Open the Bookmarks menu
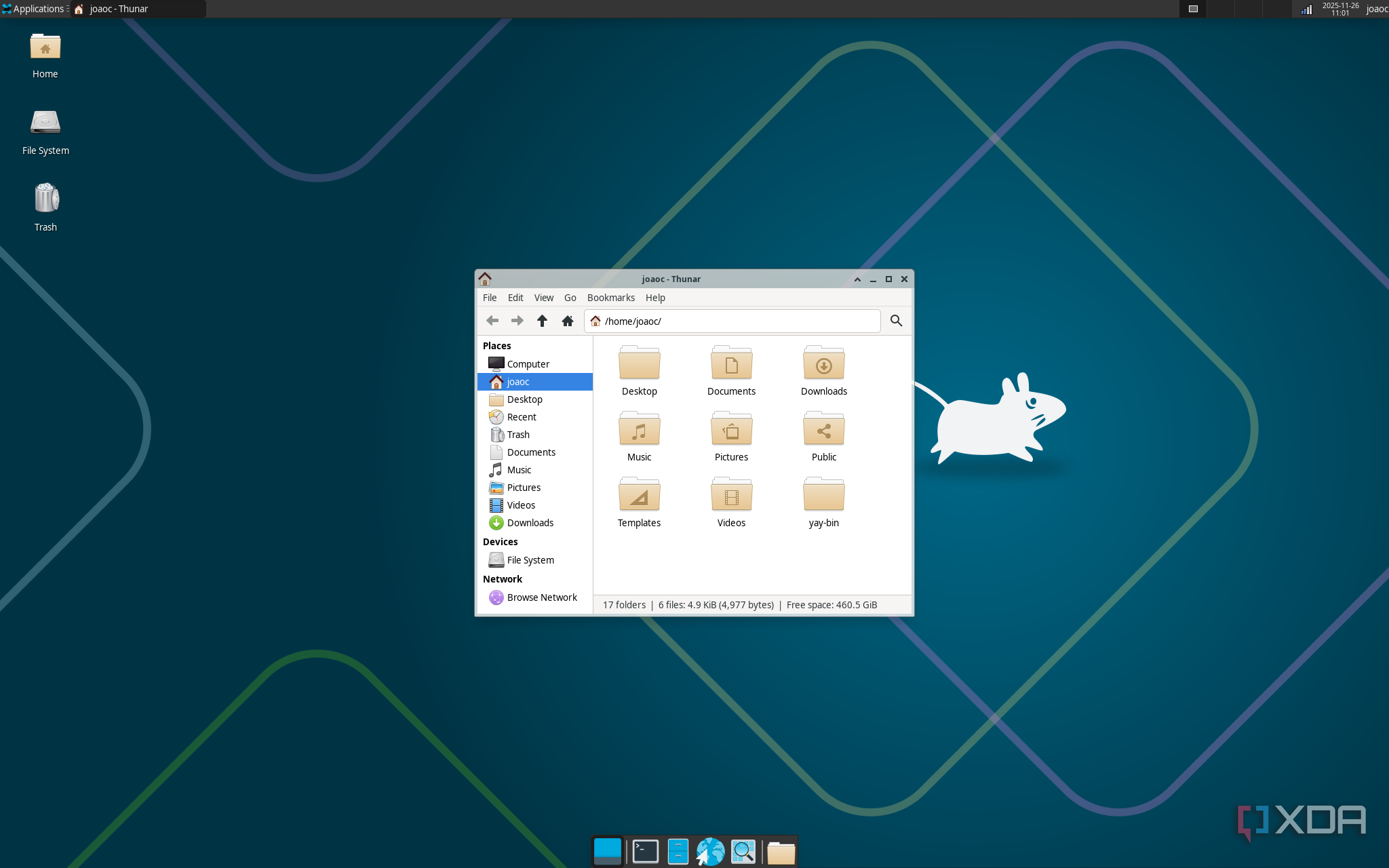 (x=611, y=298)
